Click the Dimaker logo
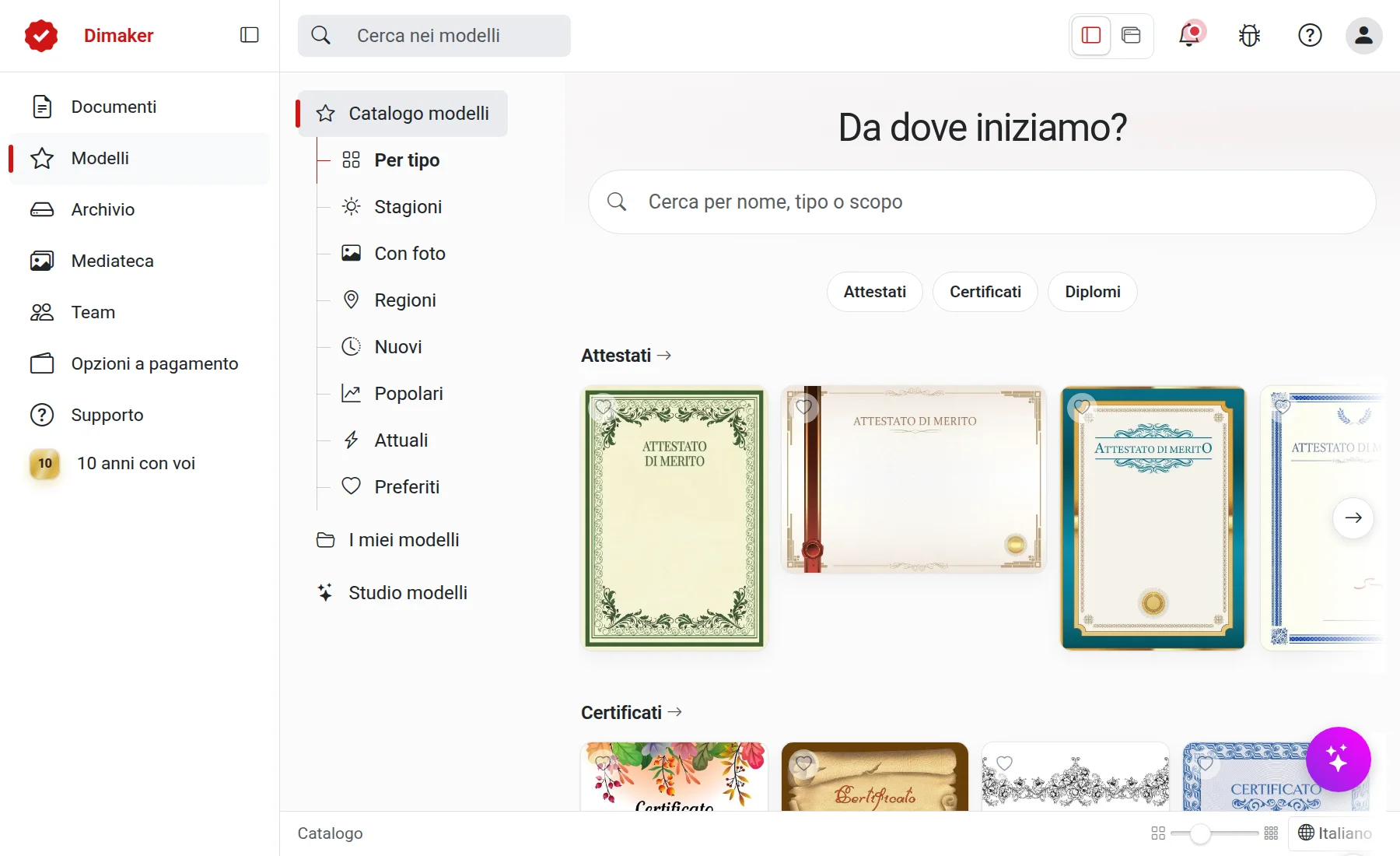The height and width of the screenshot is (856, 1400). (41, 35)
